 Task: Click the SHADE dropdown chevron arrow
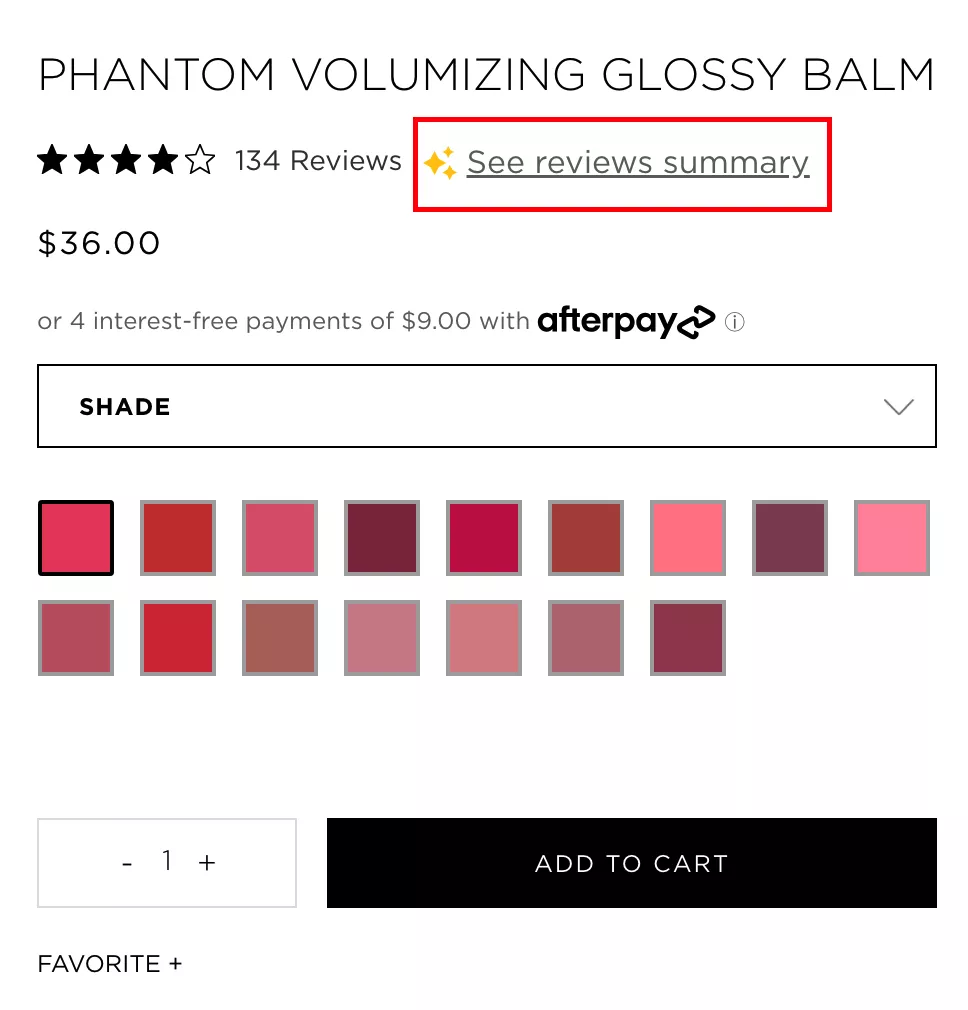pyautogui.click(x=899, y=407)
